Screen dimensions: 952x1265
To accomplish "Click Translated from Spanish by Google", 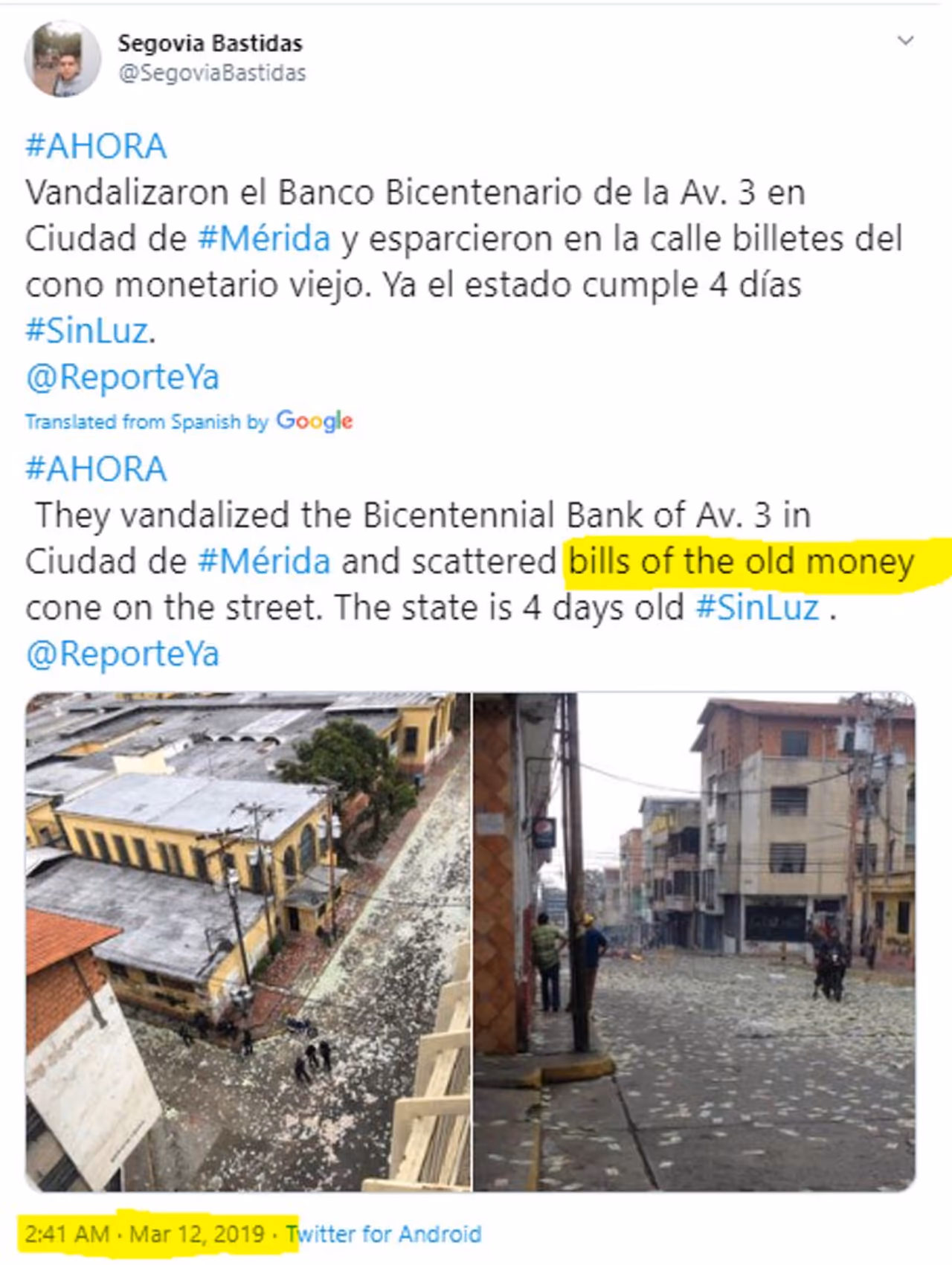I will point(189,422).
